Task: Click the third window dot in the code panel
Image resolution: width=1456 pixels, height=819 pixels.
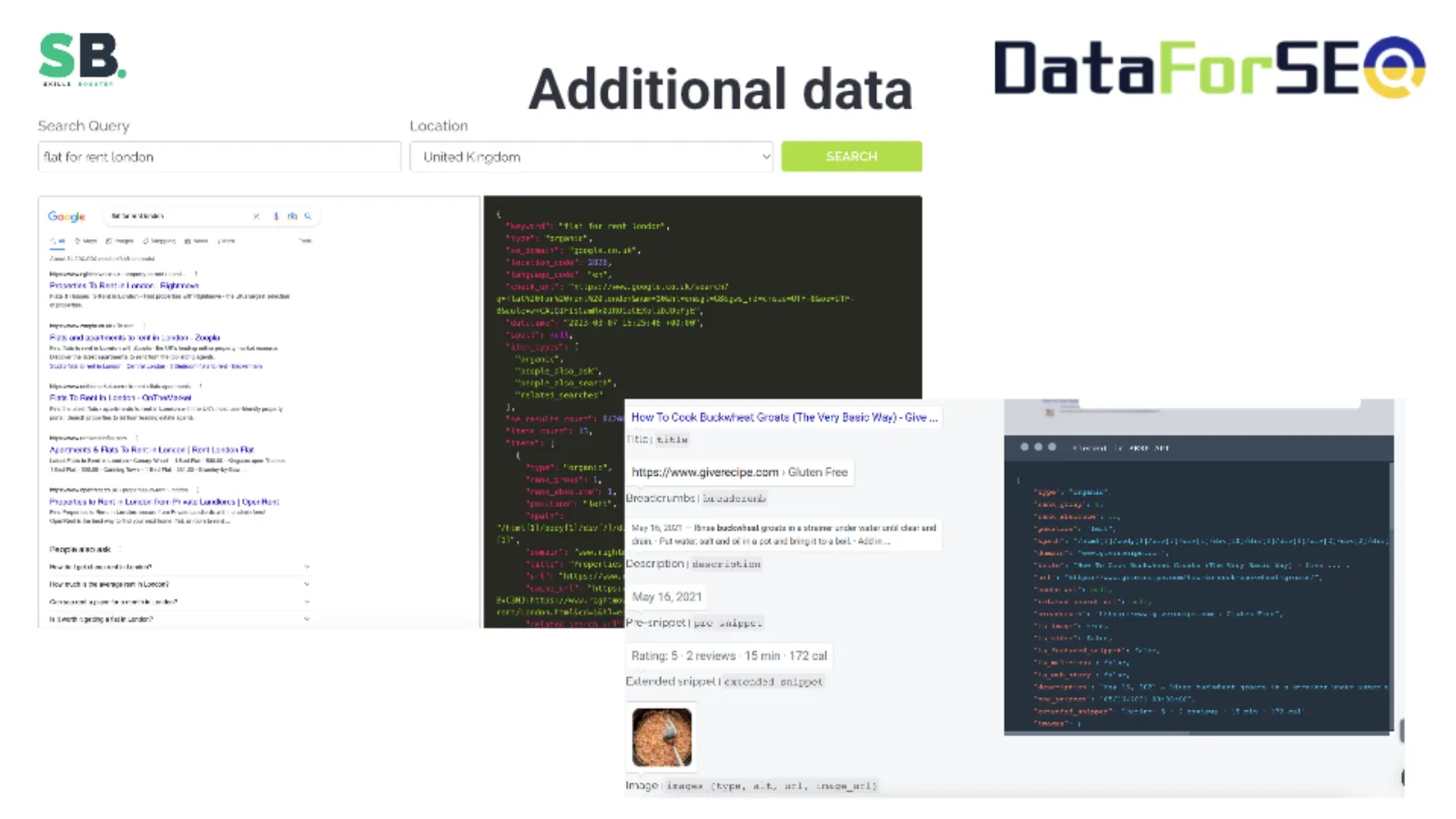Action: [1052, 447]
